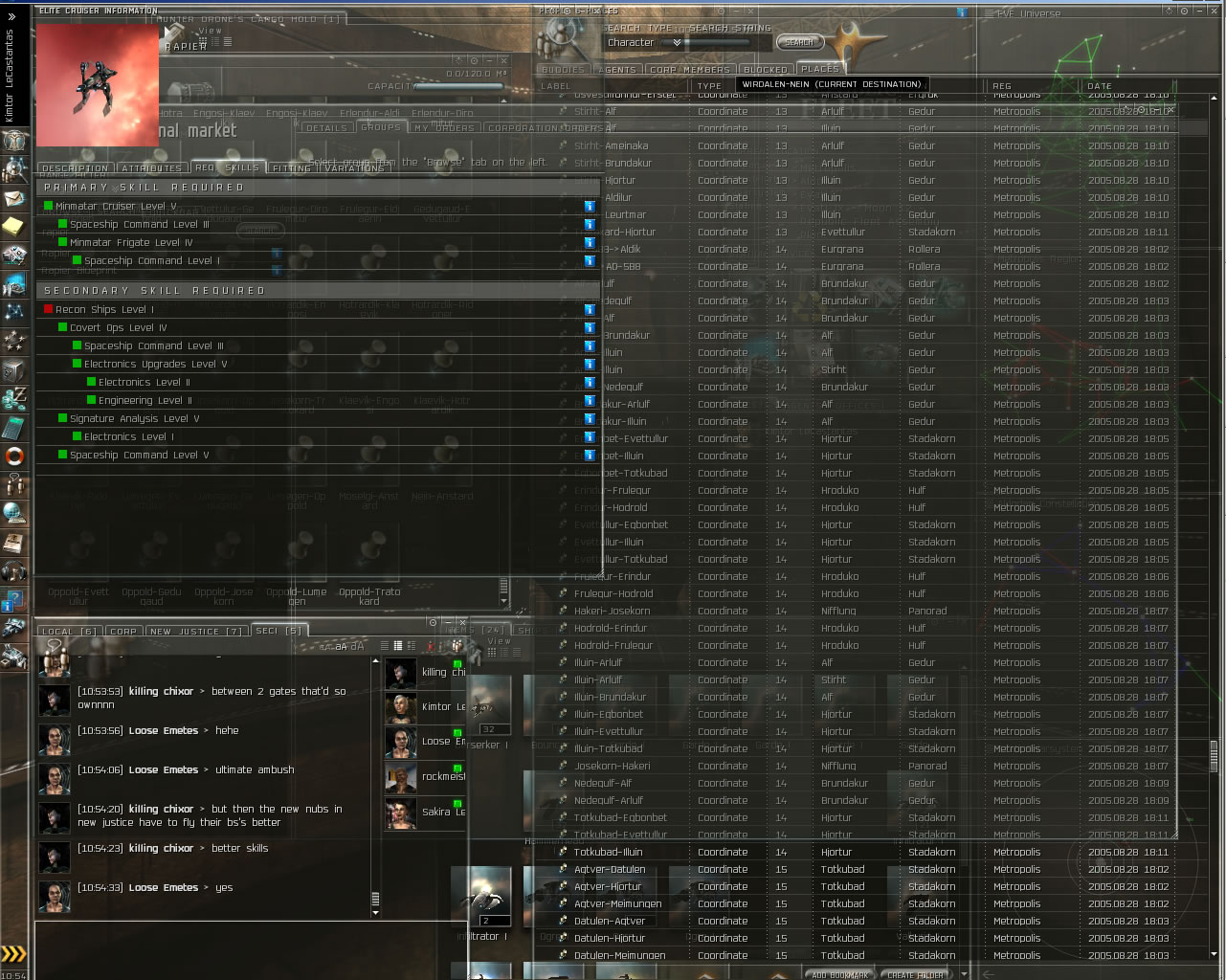Viewport: 1226px width, 980px height.
Task: Open the Fitting tab
Action: (292, 167)
